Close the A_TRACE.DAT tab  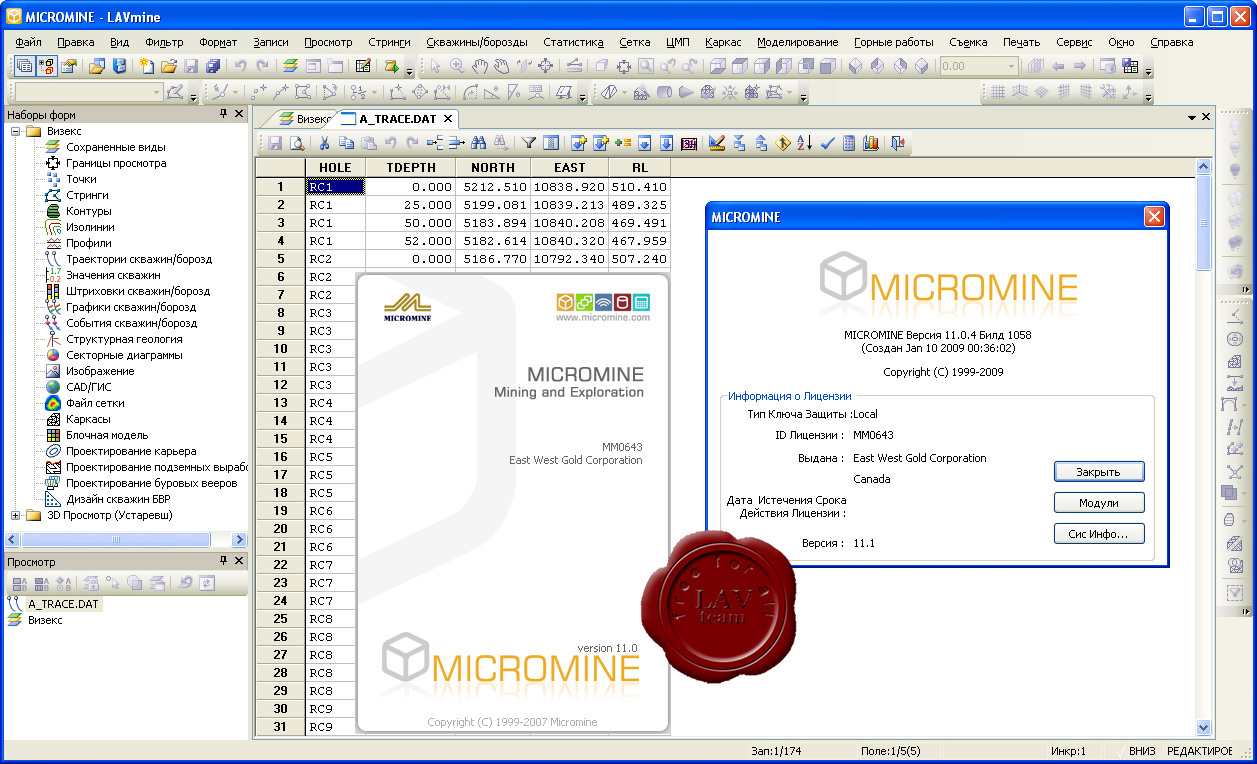coord(448,118)
